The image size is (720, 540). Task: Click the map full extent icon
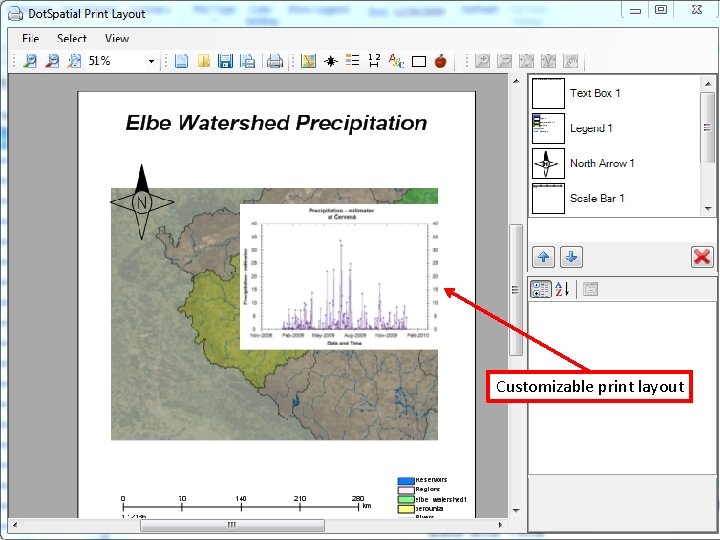tap(526, 61)
